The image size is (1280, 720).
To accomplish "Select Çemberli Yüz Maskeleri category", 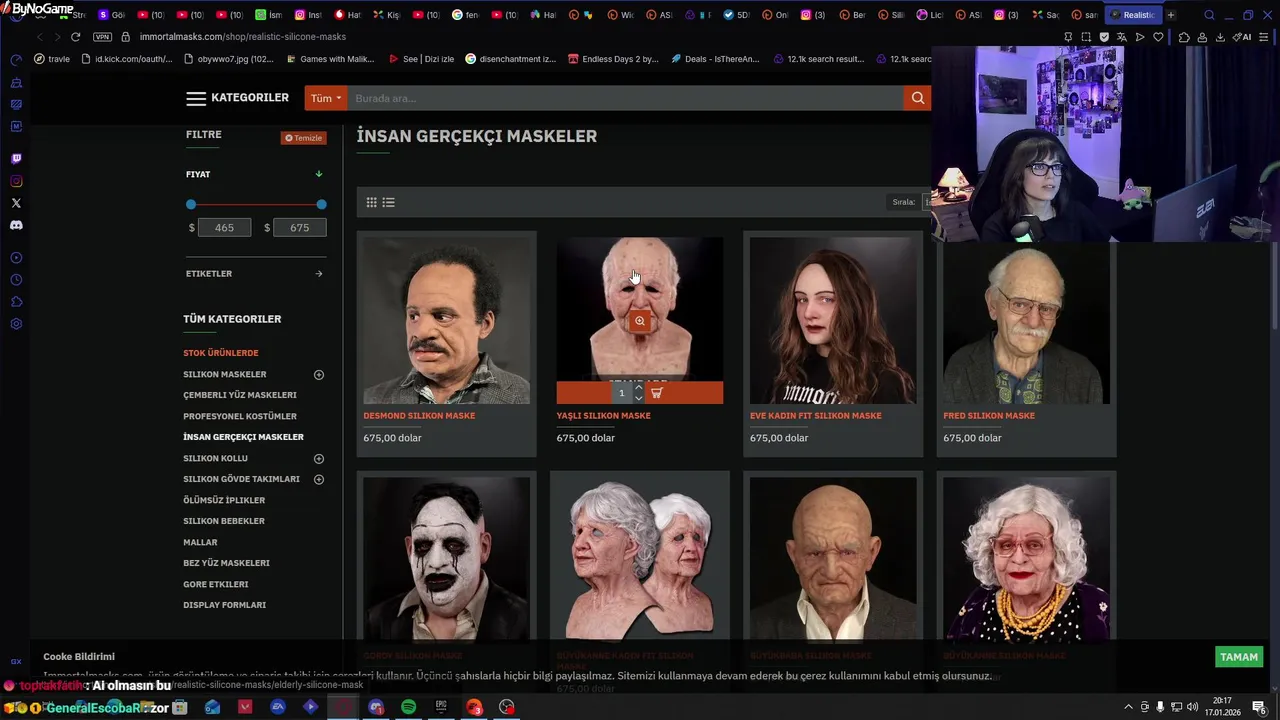I will pyautogui.click(x=240, y=395).
